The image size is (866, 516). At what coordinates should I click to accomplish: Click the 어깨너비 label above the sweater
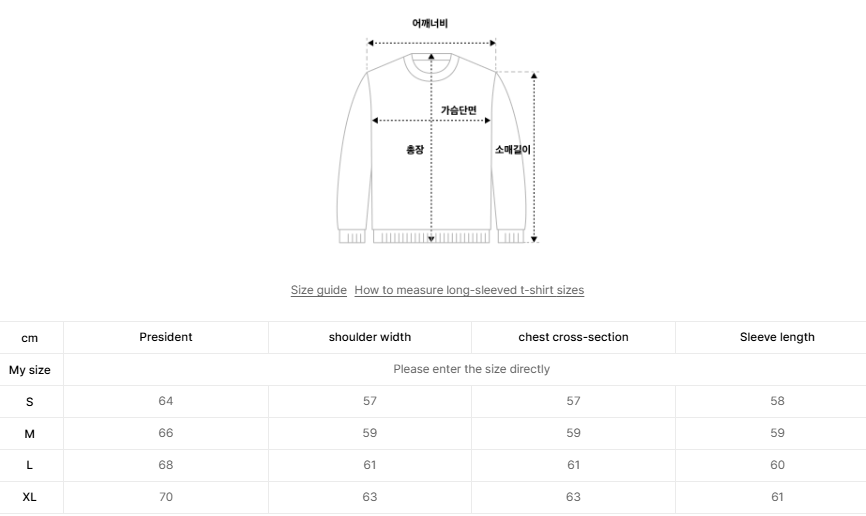[430, 24]
